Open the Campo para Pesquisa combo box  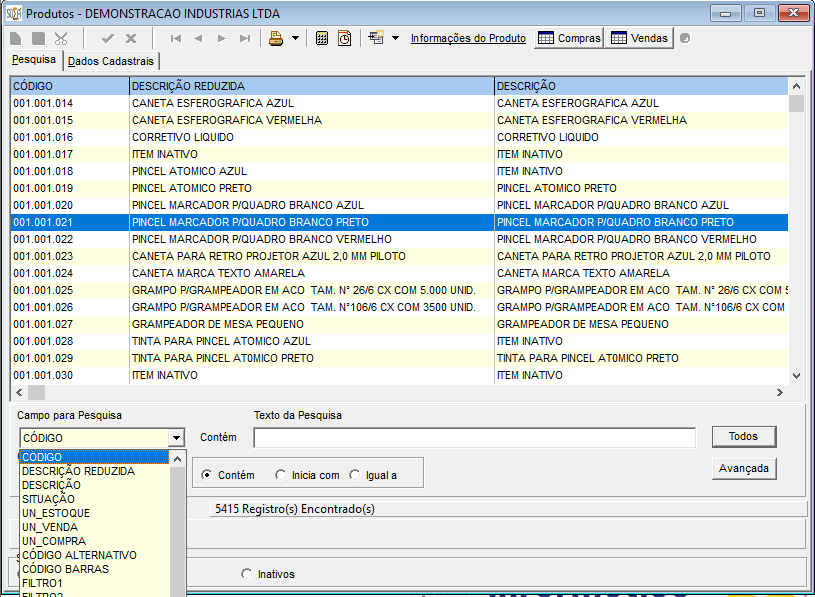pyautogui.click(x=177, y=438)
